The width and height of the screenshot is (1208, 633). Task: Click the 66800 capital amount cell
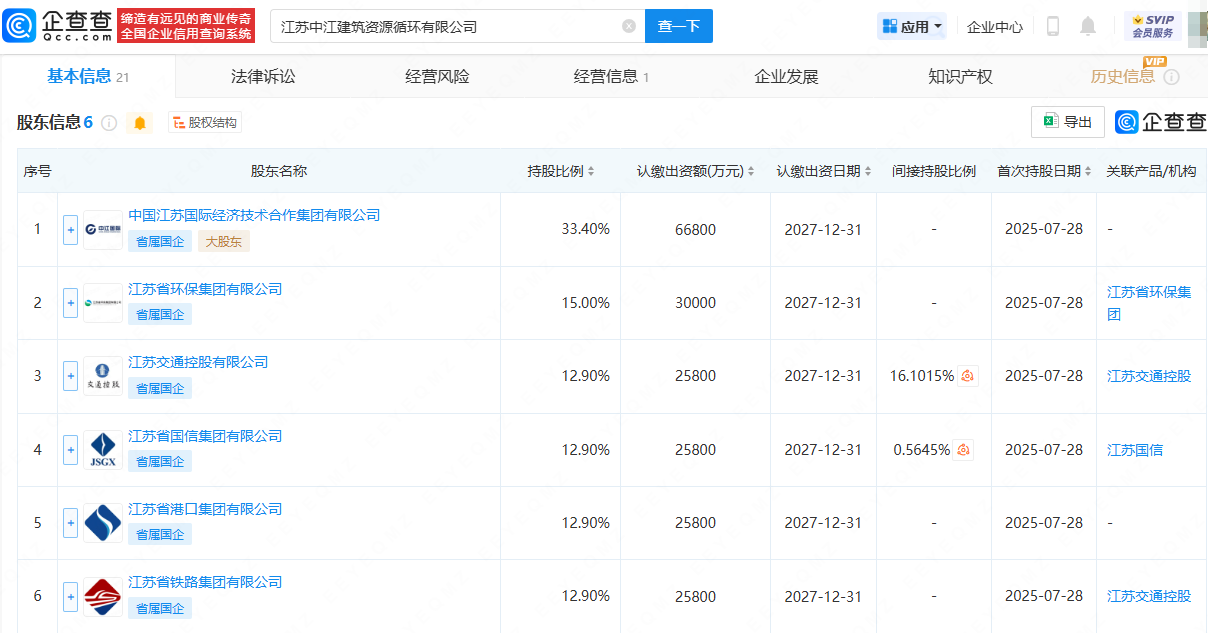(x=695, y=229)
